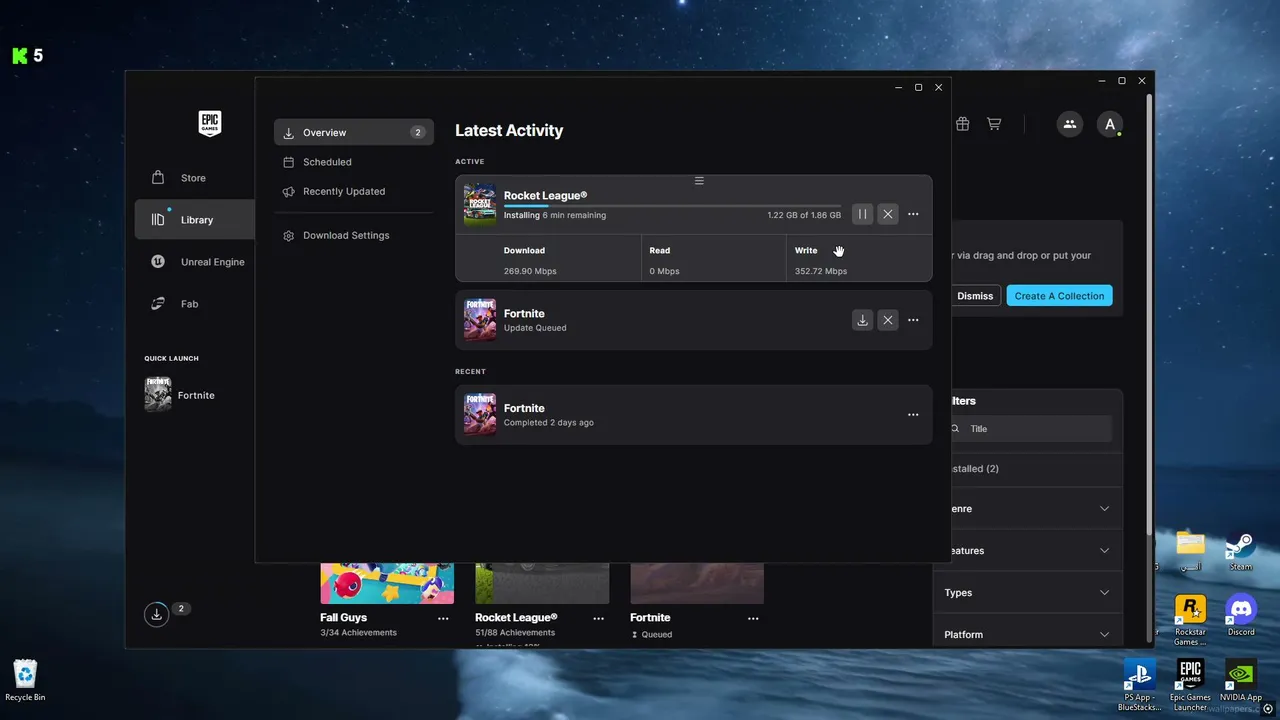This screenshot has height=720, width=1280.
Task: Click the Fortnite cover on the Update Queued row
Action: [x=480, y=320]
